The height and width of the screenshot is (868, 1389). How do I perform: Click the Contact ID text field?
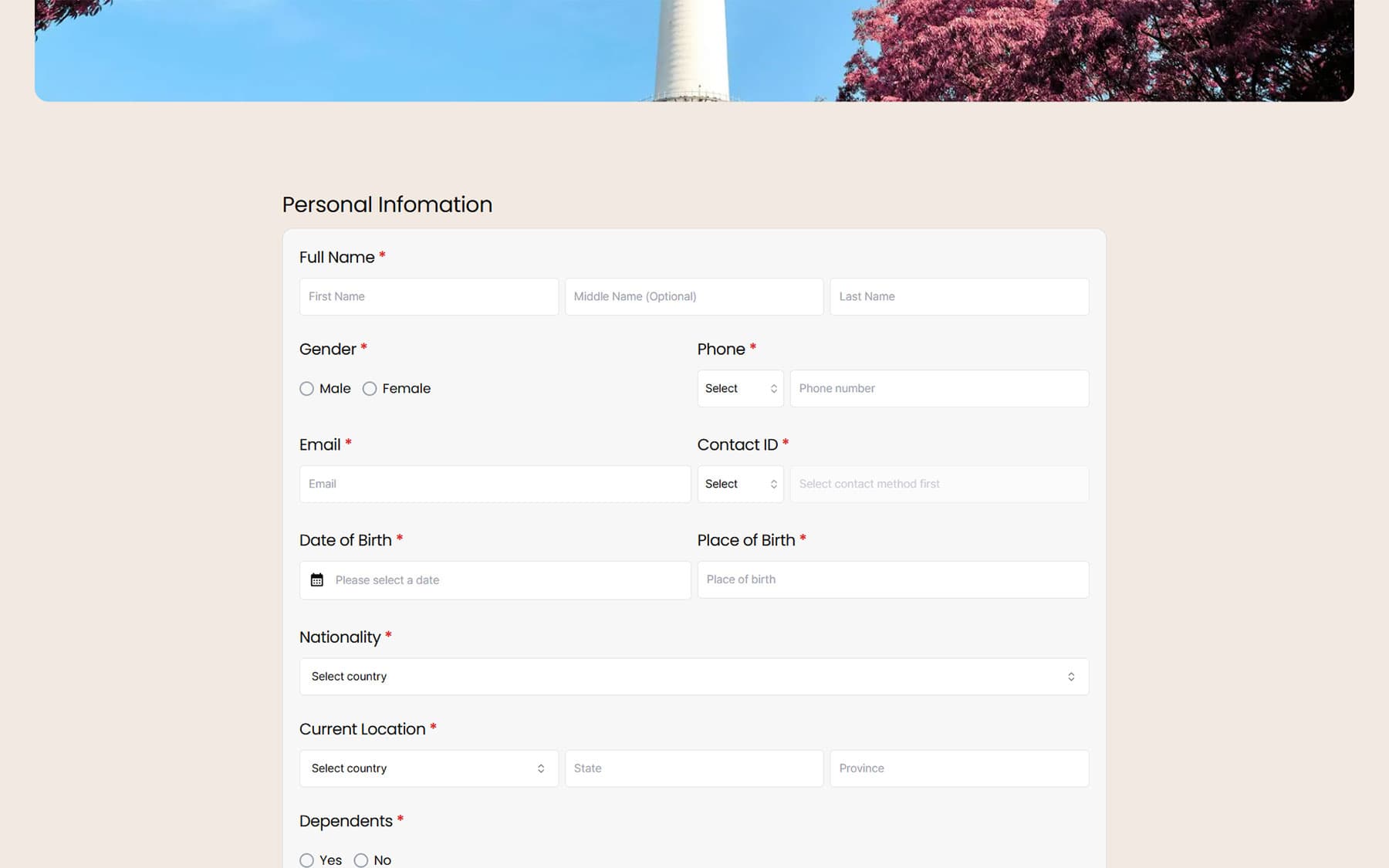click(x=939, y=485)
